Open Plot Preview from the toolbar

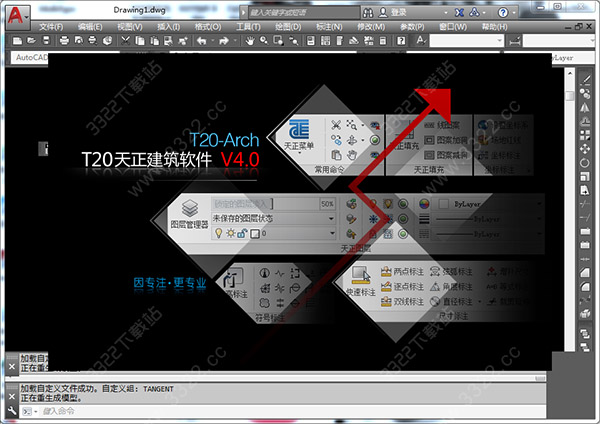point(78,41)
